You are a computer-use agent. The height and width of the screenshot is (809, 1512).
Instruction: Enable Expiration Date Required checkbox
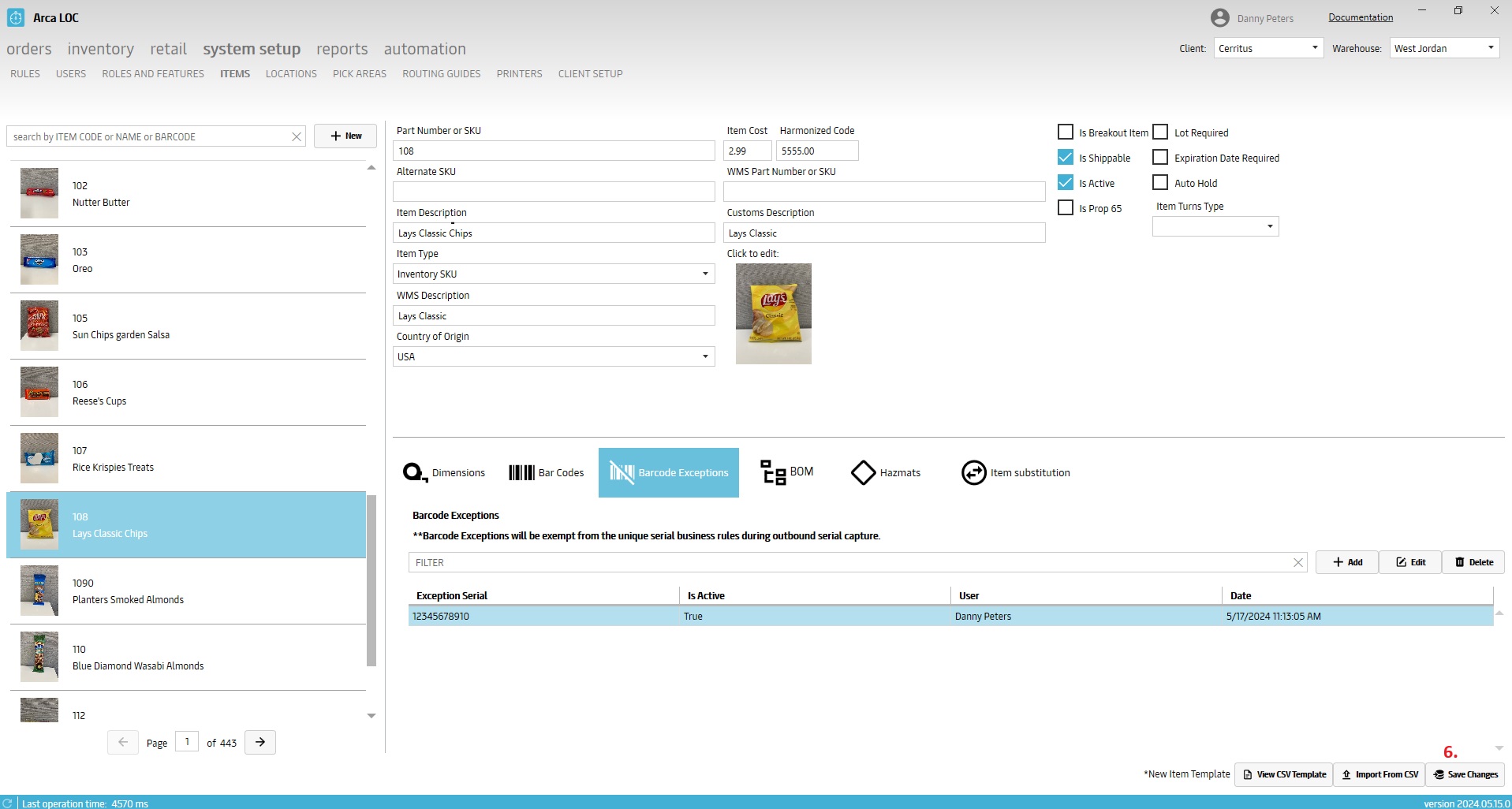point(1160,157)
